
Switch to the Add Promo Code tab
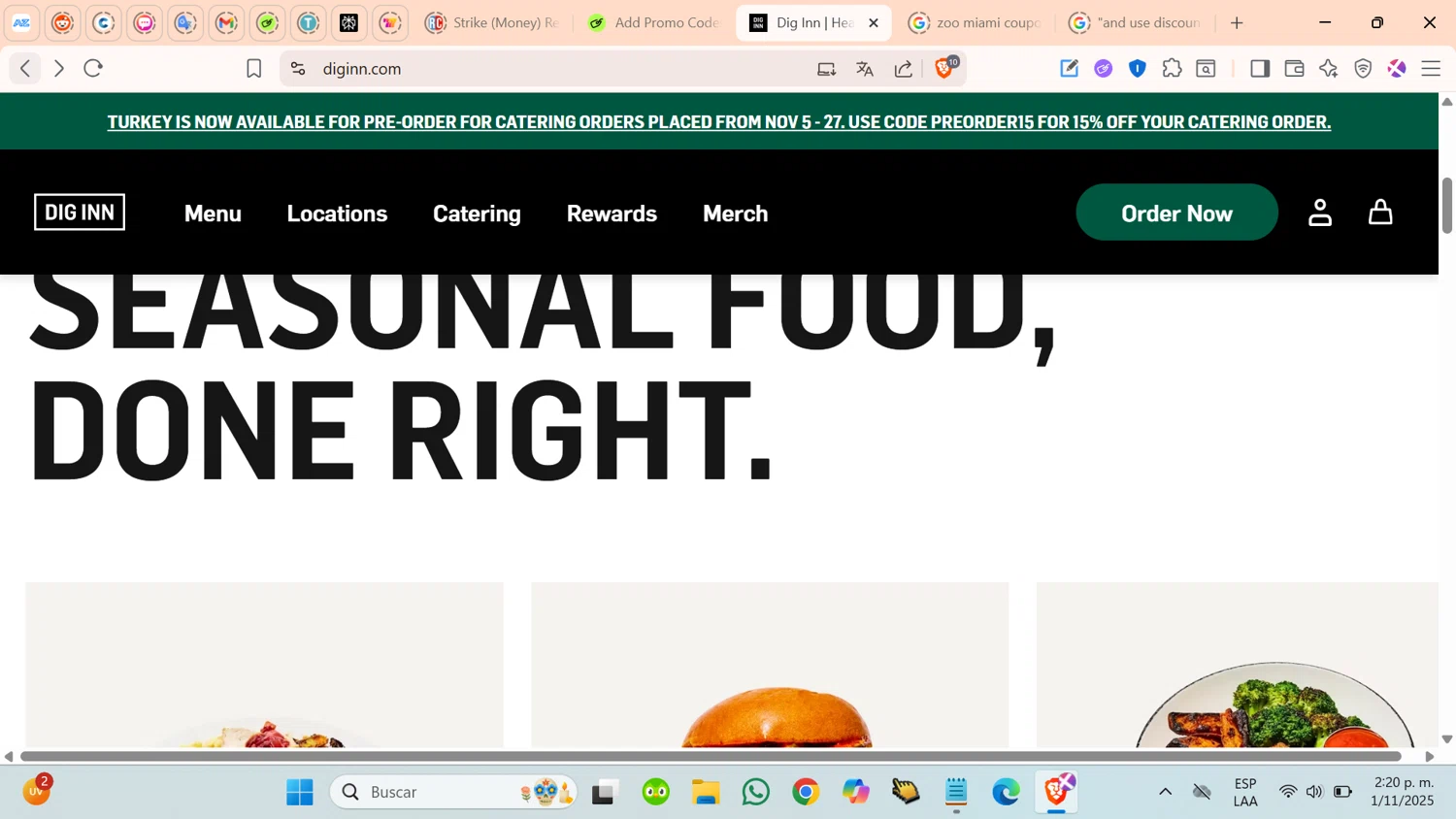pyautogui.click(x=653, y=22)
